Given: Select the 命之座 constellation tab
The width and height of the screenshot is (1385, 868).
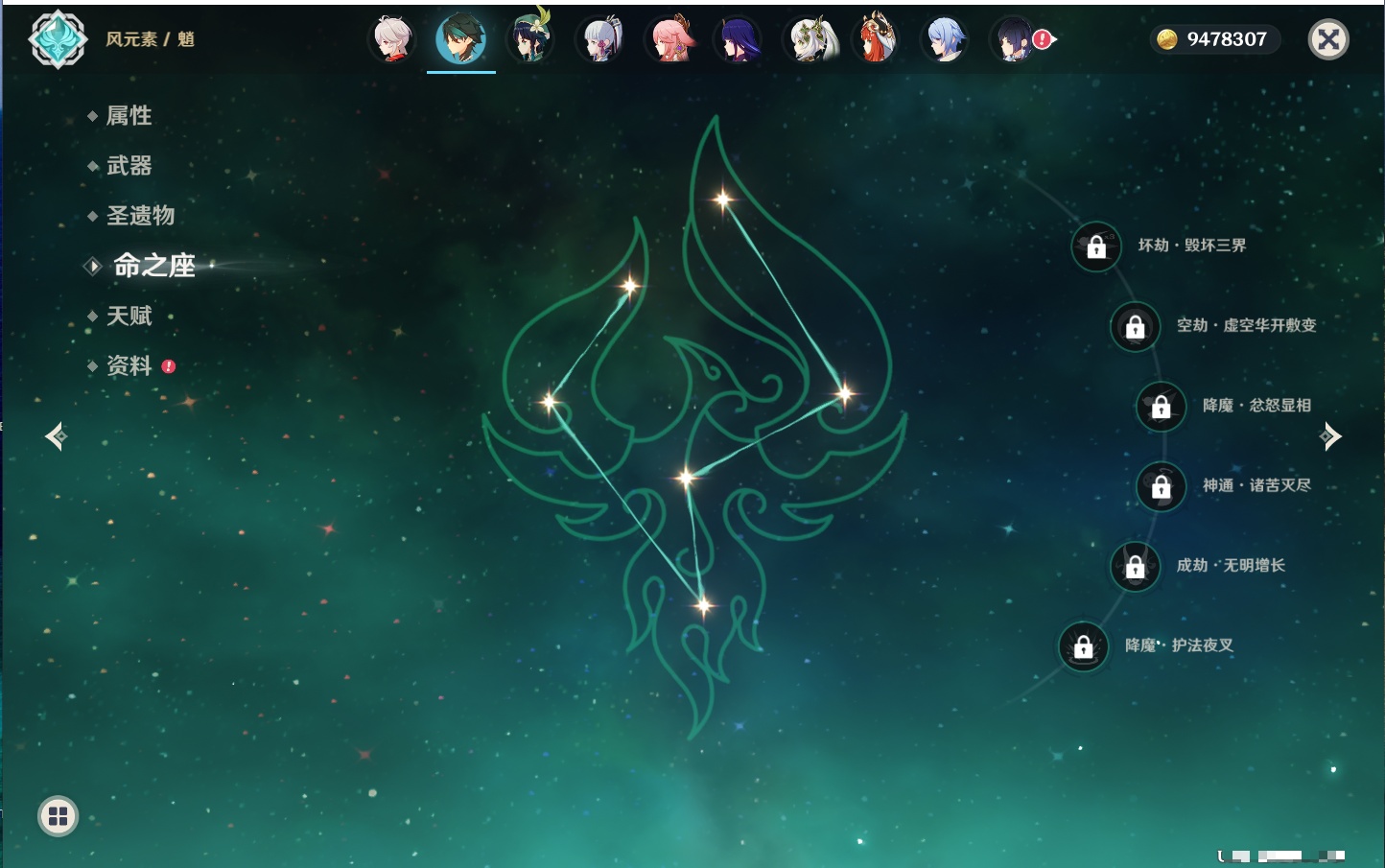Looking at the screenshot, I should (x=153, y=266).
